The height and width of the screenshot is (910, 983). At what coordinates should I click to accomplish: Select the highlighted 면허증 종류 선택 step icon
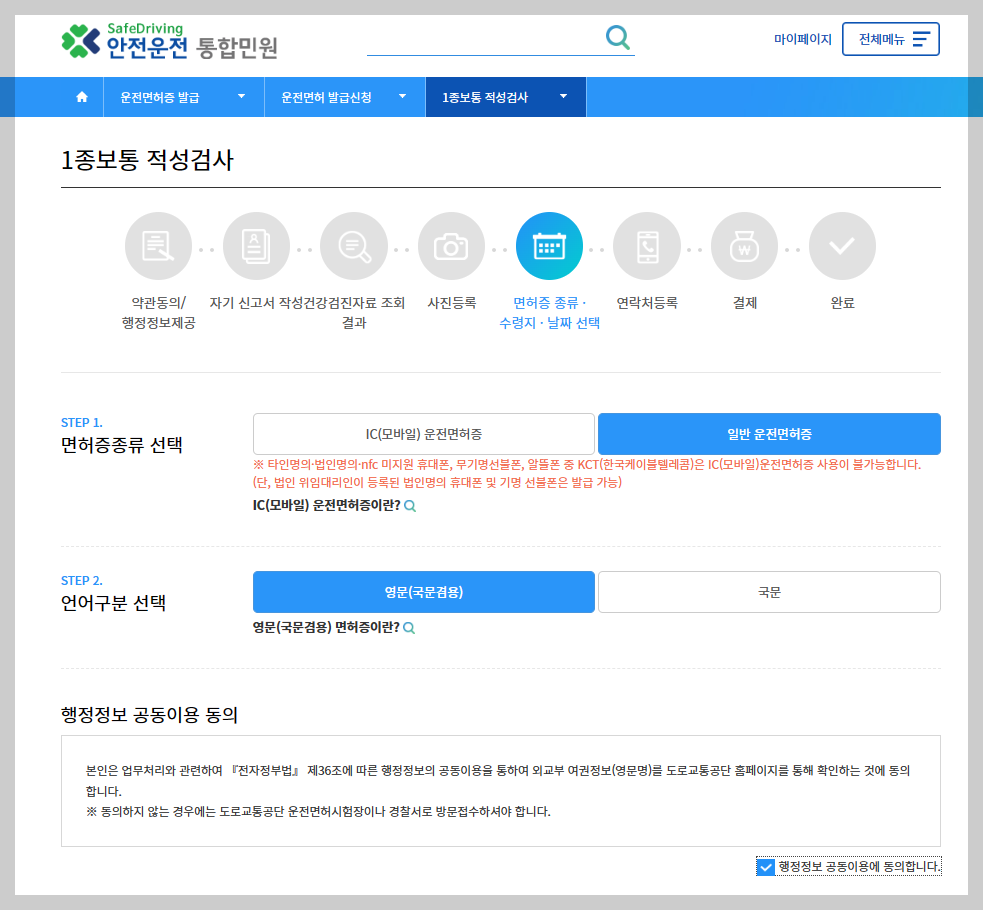549,245
